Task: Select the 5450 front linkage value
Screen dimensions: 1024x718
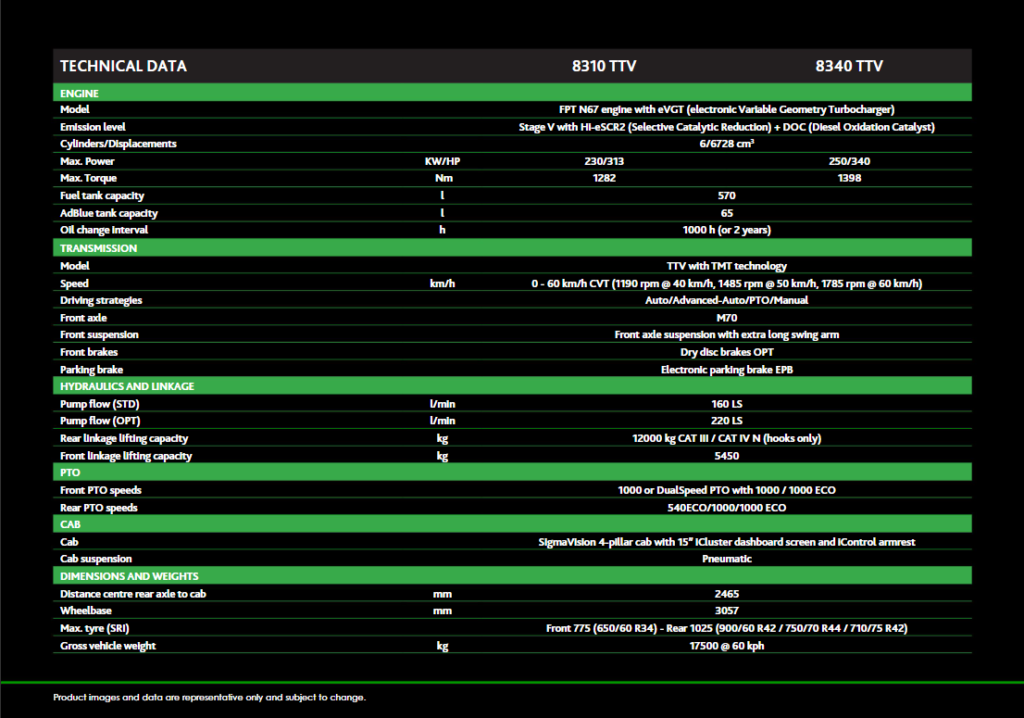Action: coord(727,456)
